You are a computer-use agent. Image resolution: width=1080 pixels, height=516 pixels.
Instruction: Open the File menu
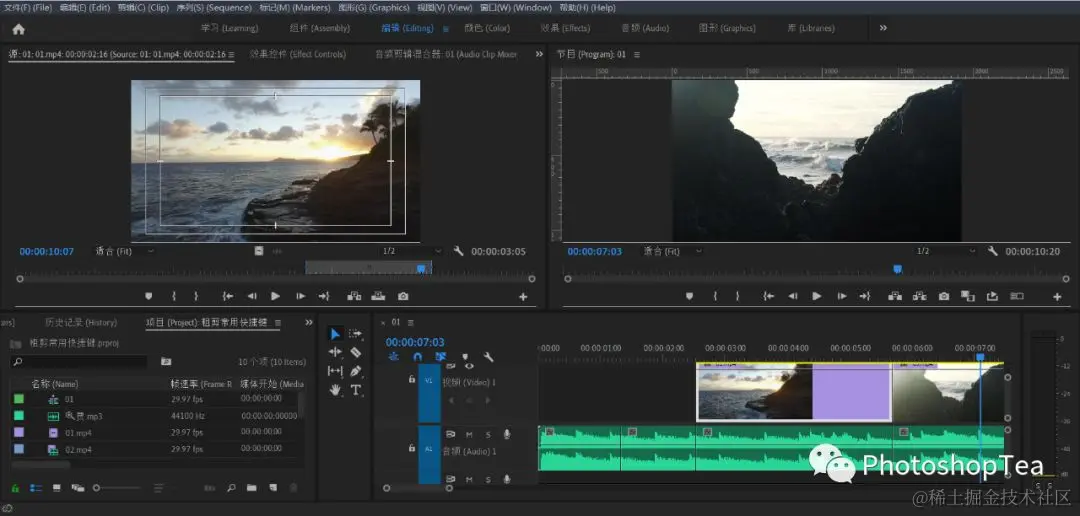click(x=28, y=8)
